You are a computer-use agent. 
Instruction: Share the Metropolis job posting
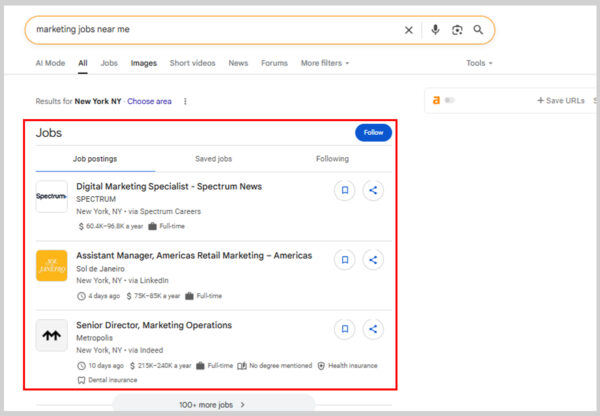[373, 329]
